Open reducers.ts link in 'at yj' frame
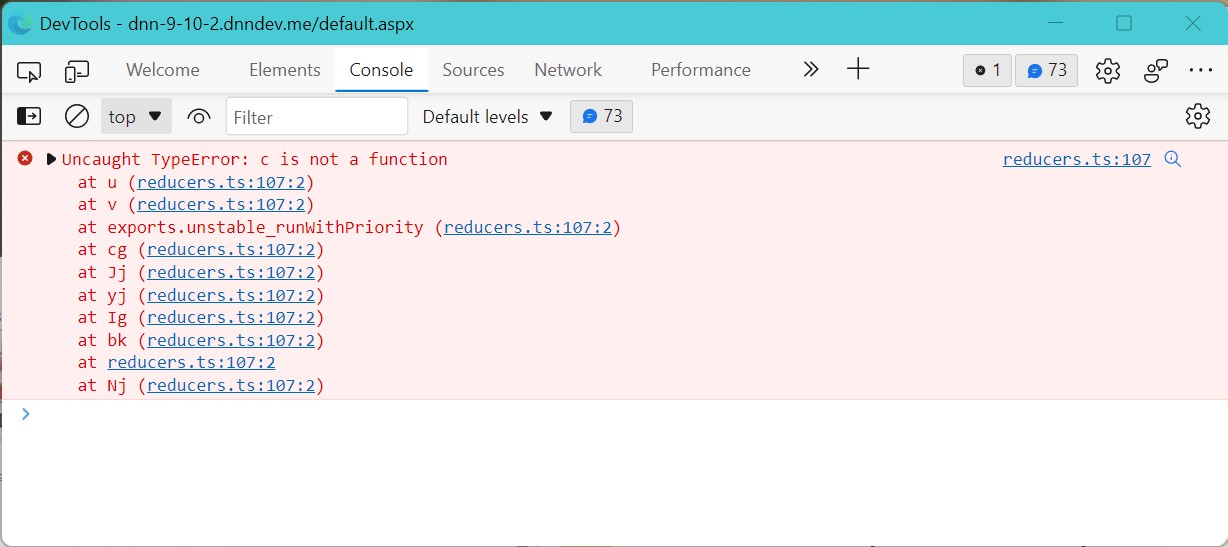Viewport: 1228px width, 547px height. pos(231,295)
